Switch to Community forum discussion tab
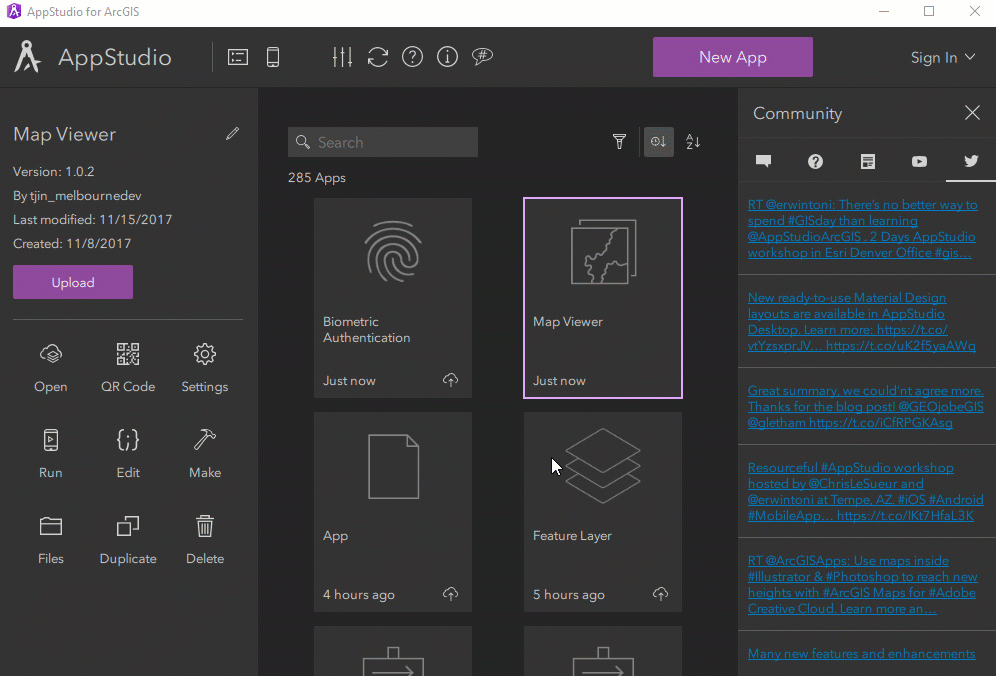Screen dimensions: 996x676 click(764, 161)
